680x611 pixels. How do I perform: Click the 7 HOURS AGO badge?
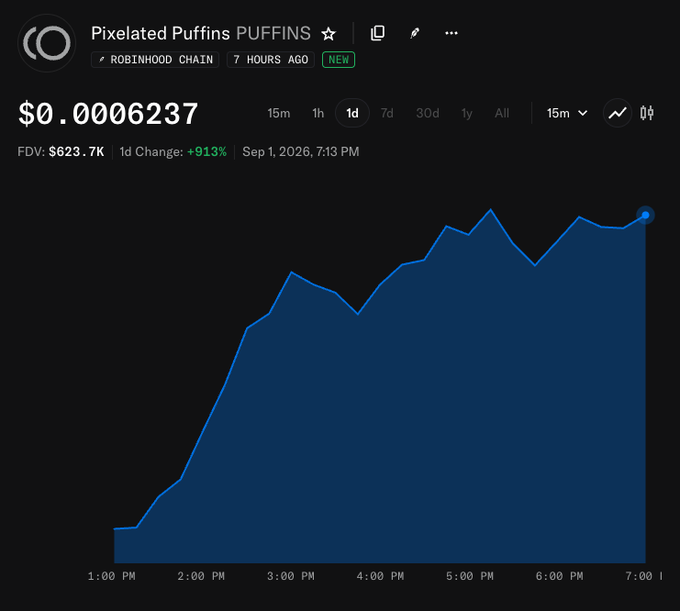(x=271, y=59)
